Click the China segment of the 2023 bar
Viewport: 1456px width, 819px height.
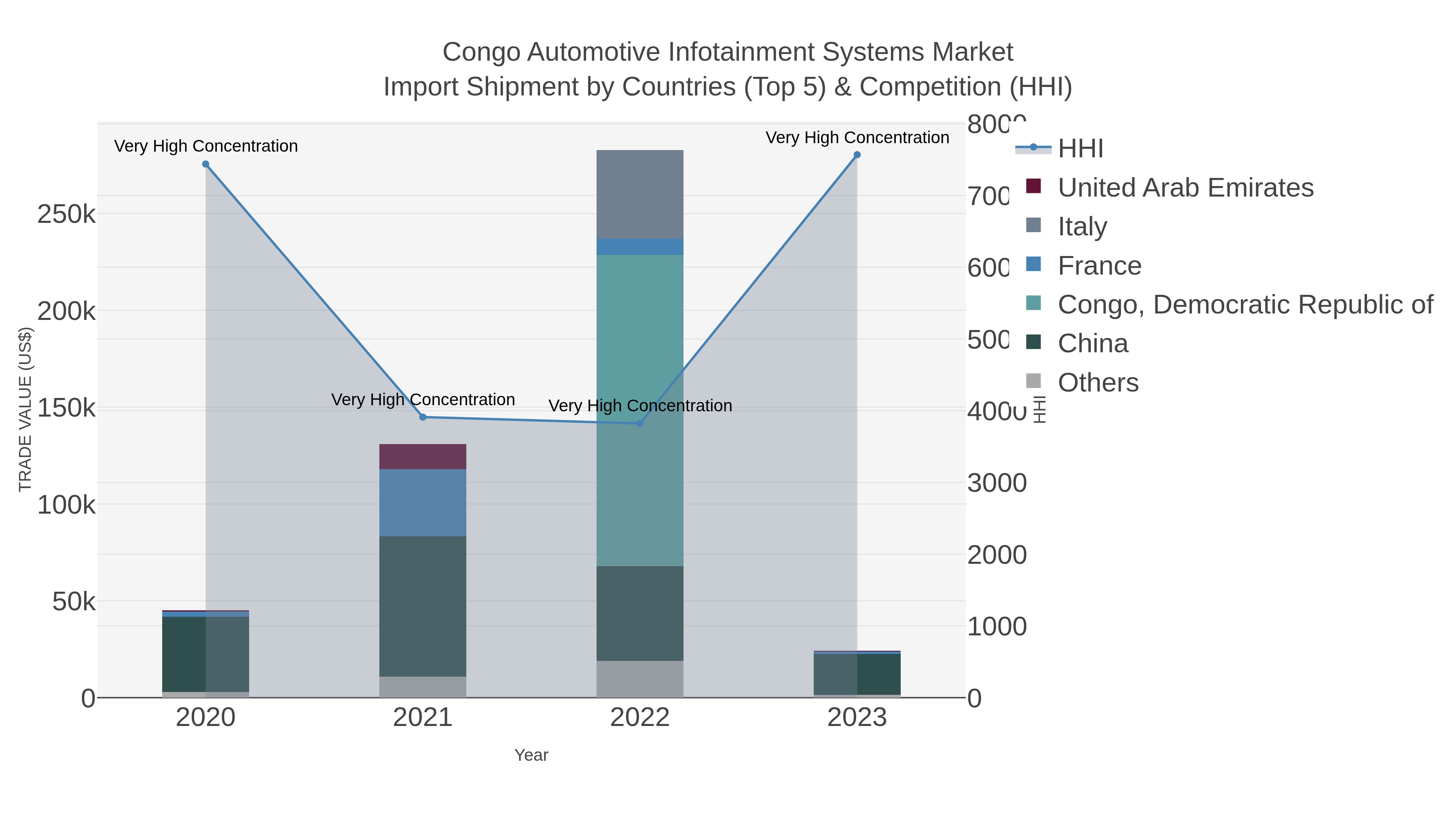pos(857,674)
